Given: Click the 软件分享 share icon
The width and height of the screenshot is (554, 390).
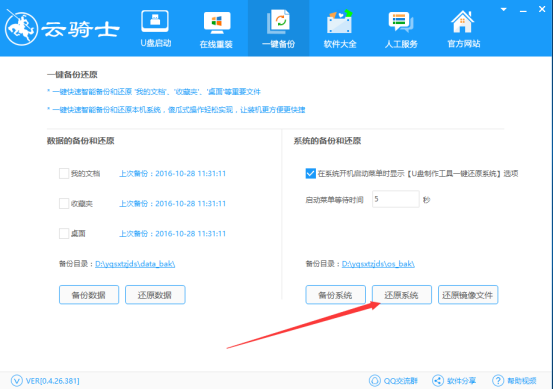Looking at the screenshot, I should click(438, 380).
